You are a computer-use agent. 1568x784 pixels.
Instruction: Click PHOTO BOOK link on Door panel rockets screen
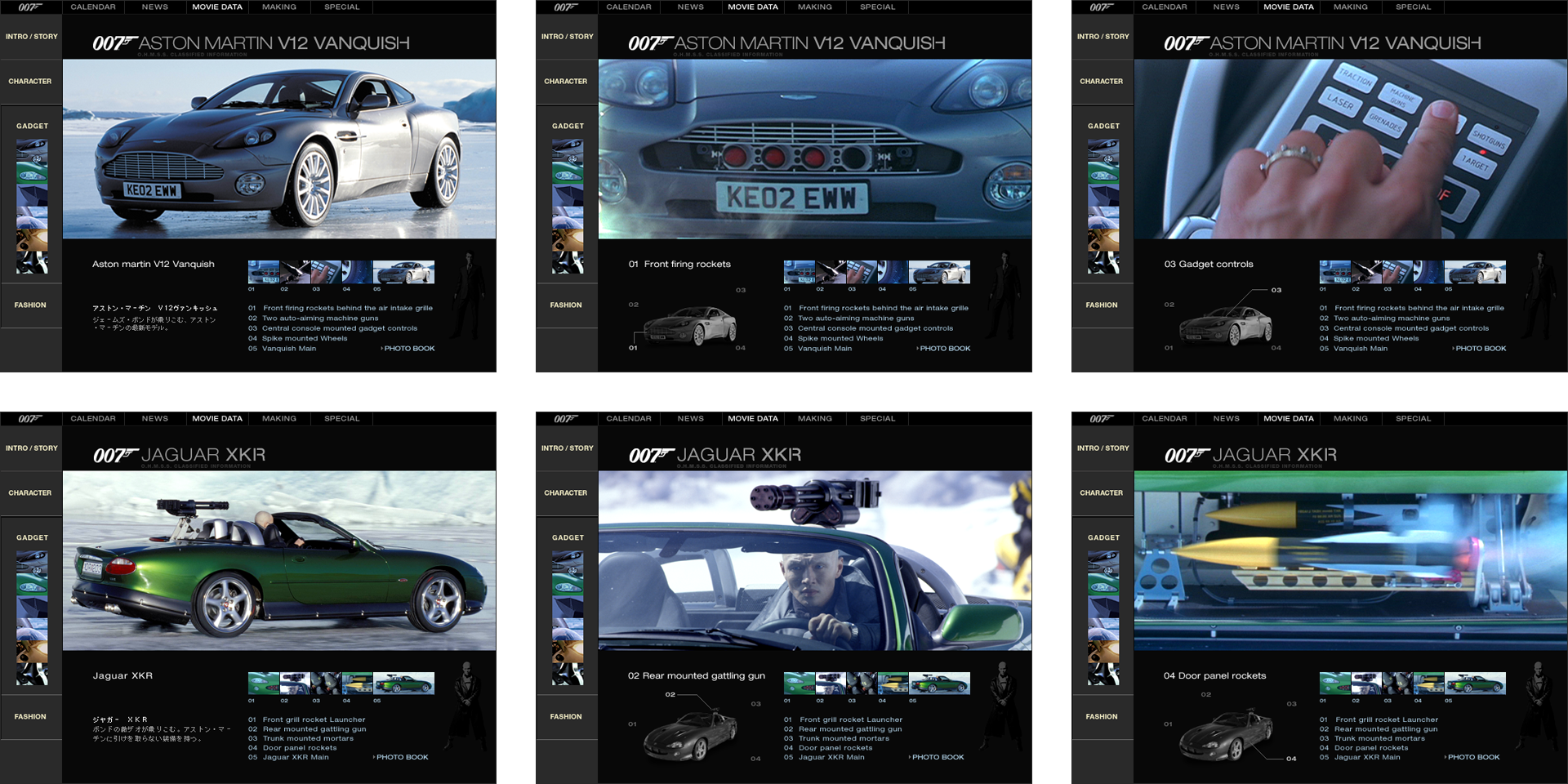(1472, 758)
